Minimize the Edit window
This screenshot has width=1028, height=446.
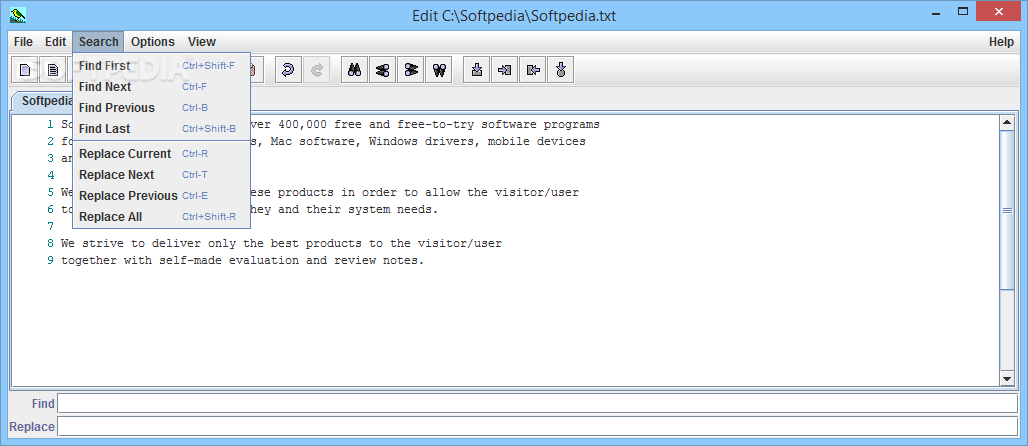click(934, 11)
